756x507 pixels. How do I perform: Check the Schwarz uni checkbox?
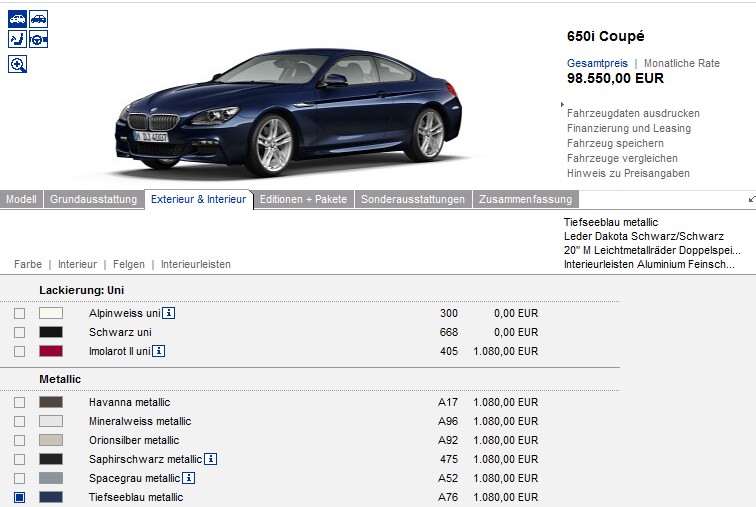tap(19, 333)
